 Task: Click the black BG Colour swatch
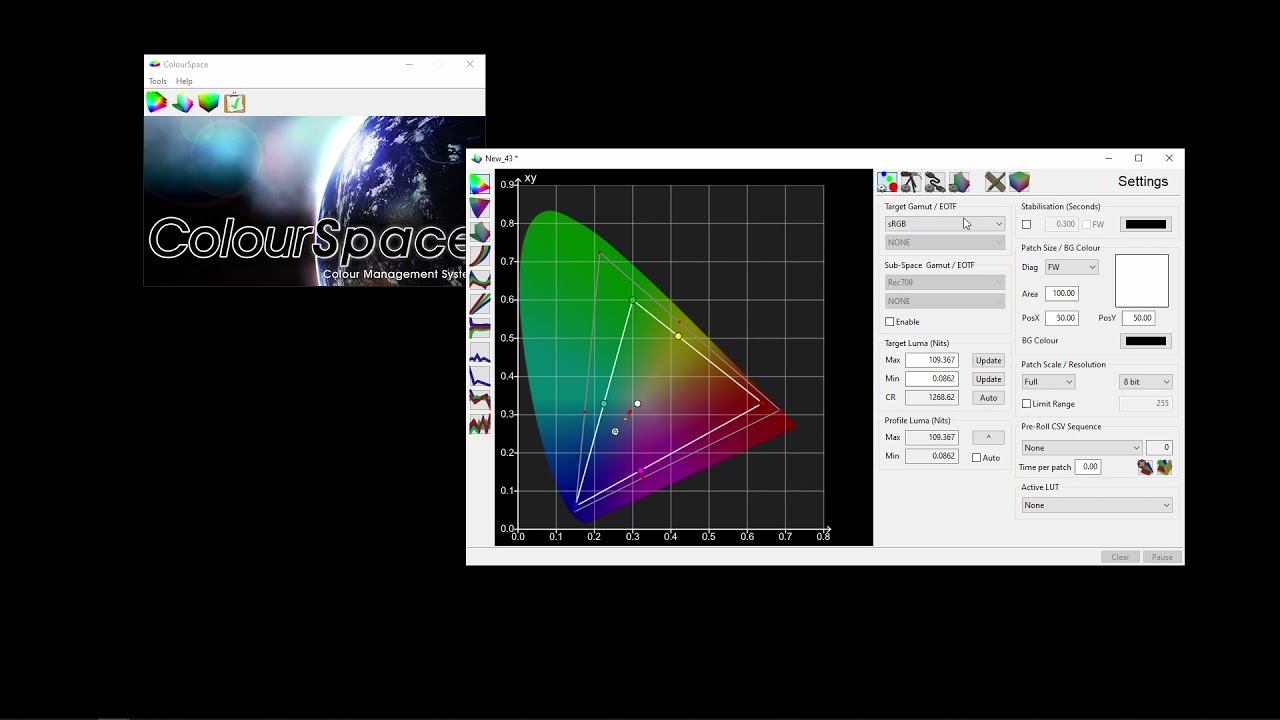click(x=1146, y=341)
